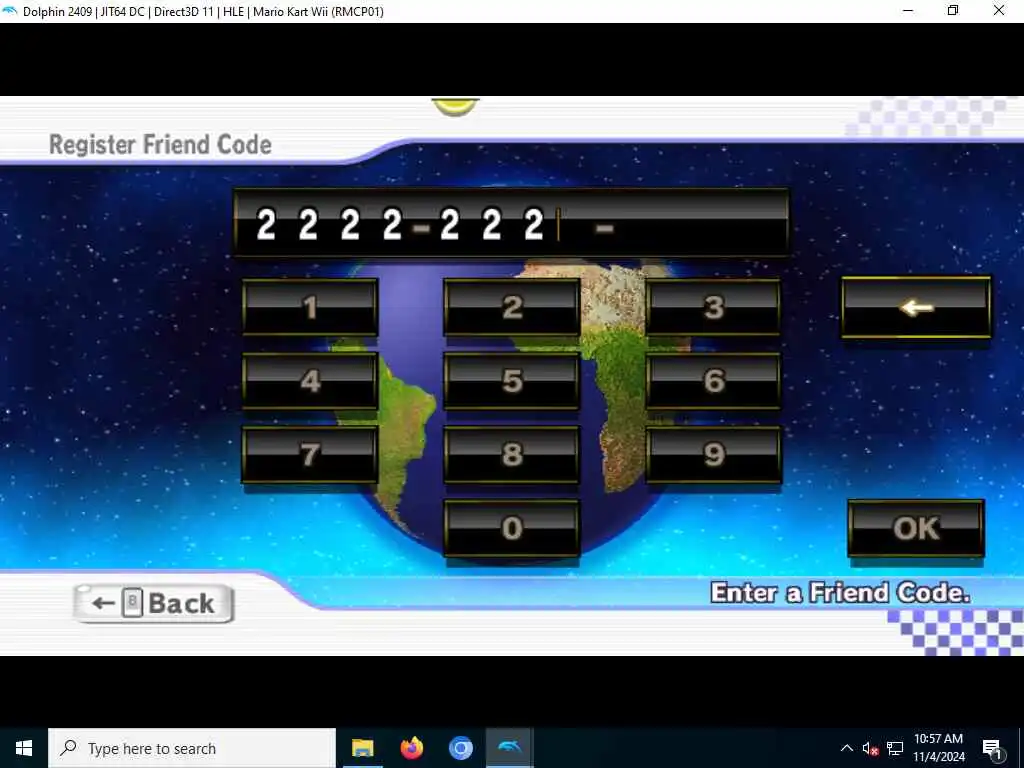Click the taskbar search box
This screenshot has width=1024, height=768.
coord(192,748)
